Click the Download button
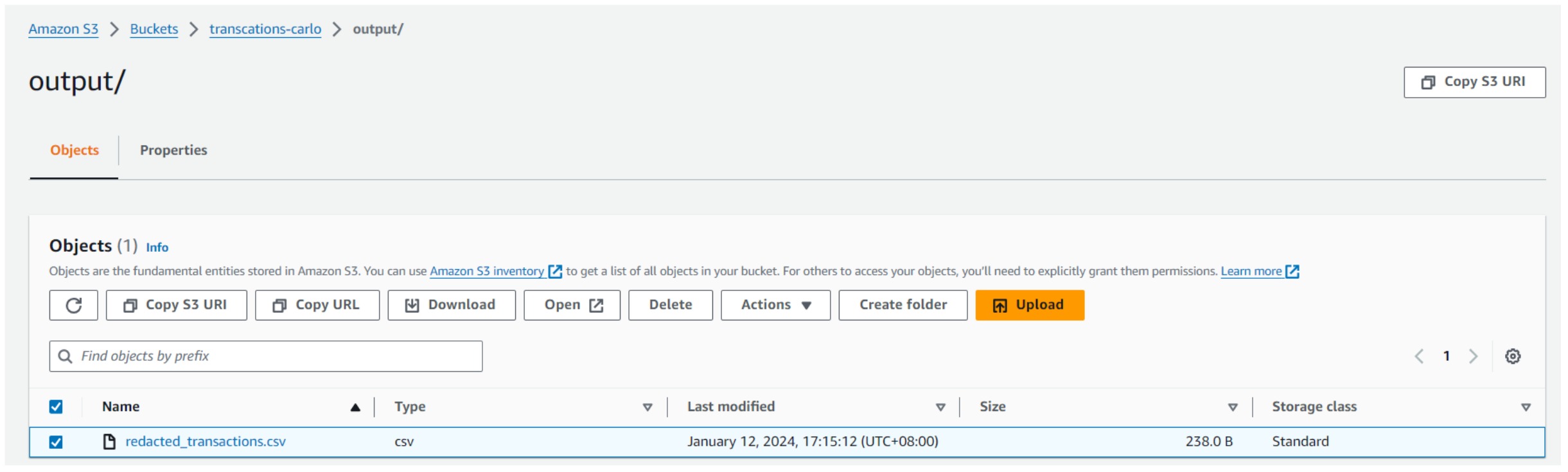The width and height of the screenshot is (1568, 472). [x=451, y=305]
